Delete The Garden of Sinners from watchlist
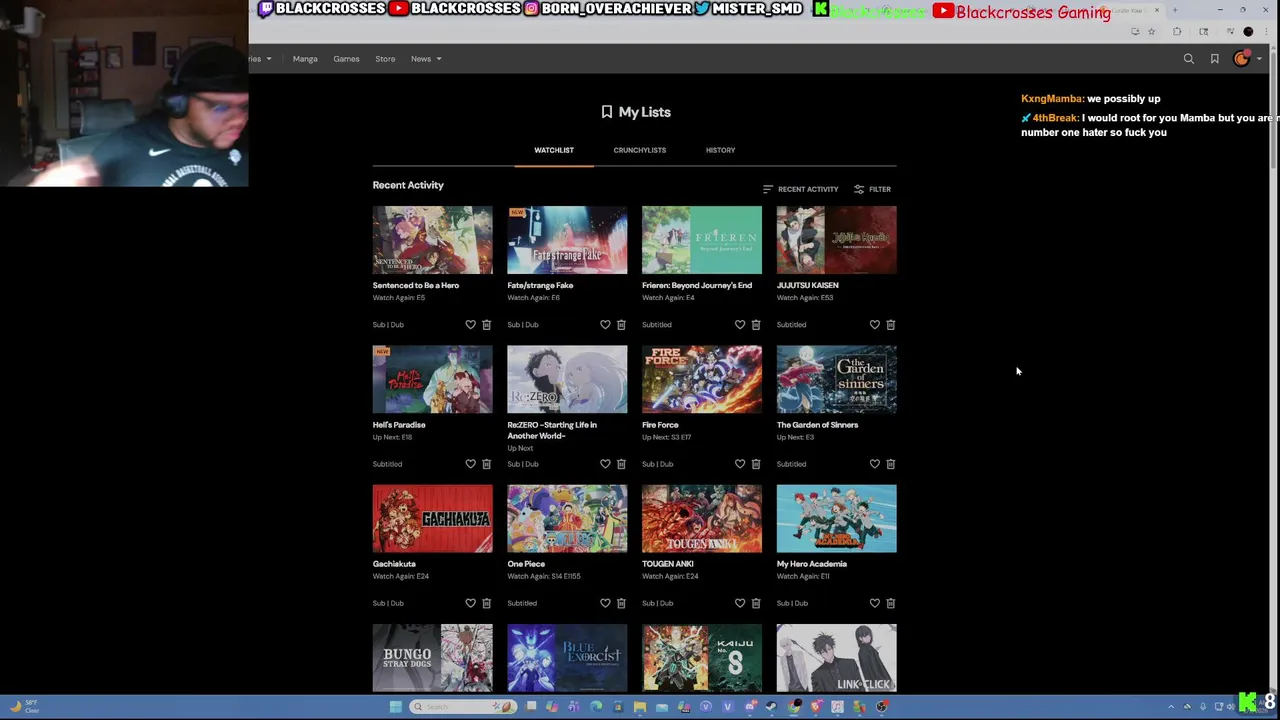 (x=891, y=464)
